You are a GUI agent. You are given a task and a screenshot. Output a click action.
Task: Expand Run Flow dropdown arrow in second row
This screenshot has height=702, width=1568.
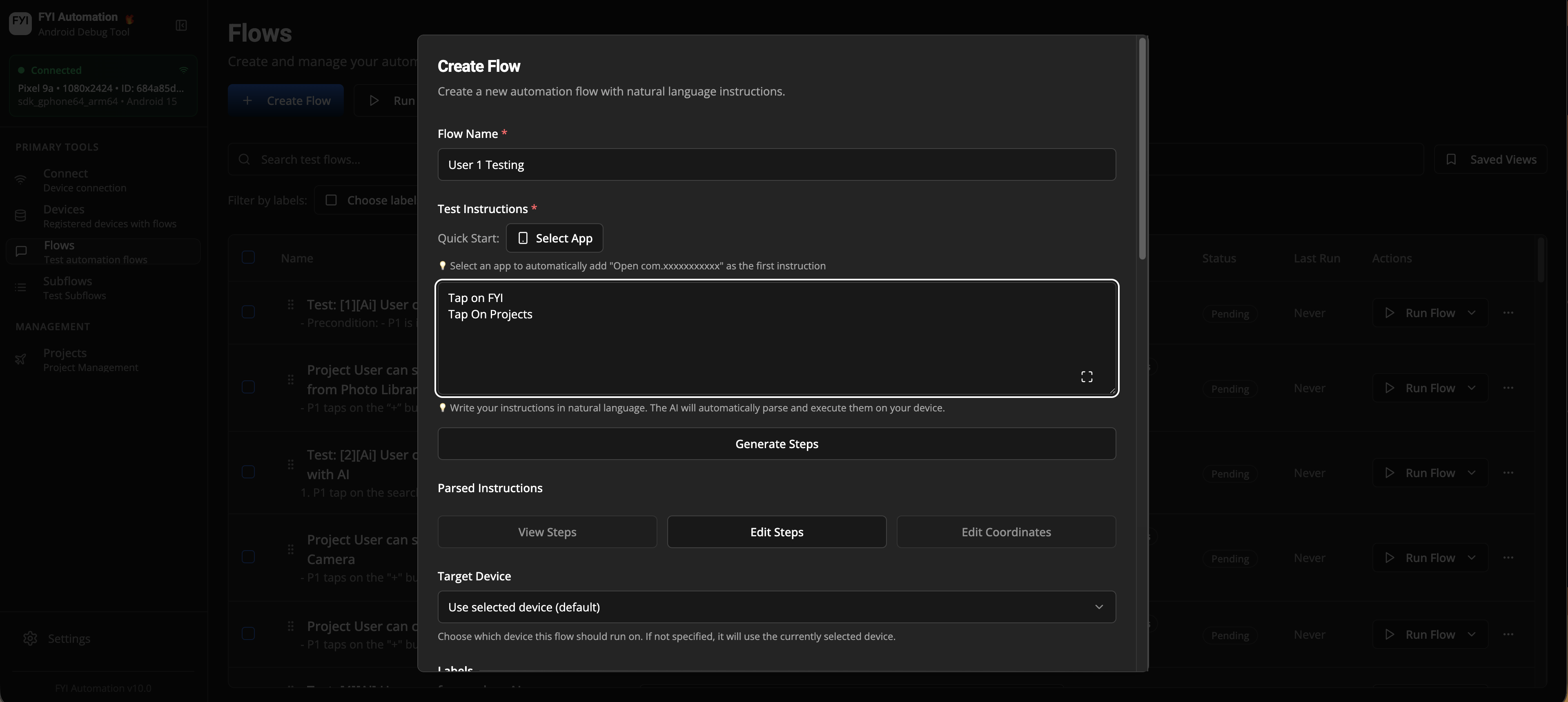(x=1471, y=388)
